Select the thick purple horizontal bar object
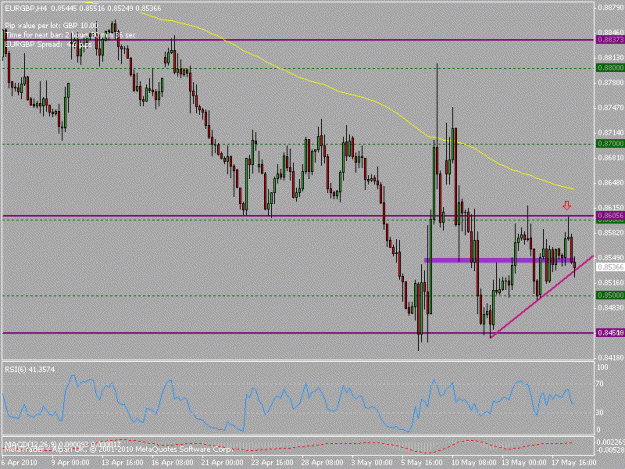This screenshot has height=469, width=625. [499, 260]
